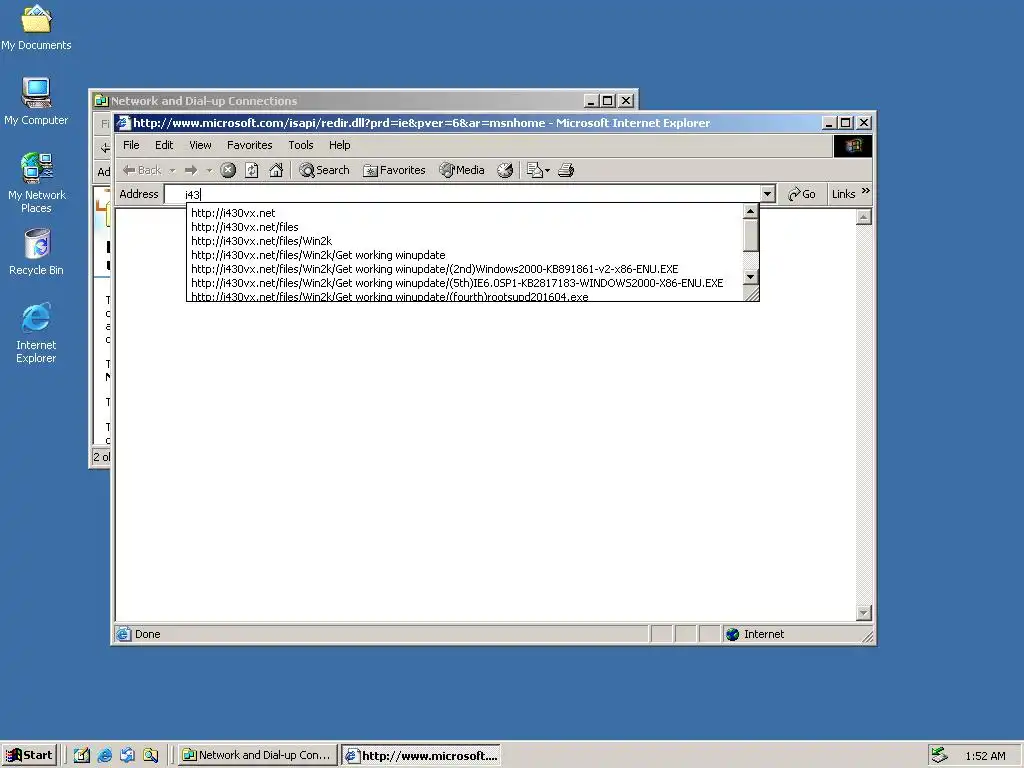Open My Computer desktop icon
Screen dimensions: 1024x768
point(36,101)
